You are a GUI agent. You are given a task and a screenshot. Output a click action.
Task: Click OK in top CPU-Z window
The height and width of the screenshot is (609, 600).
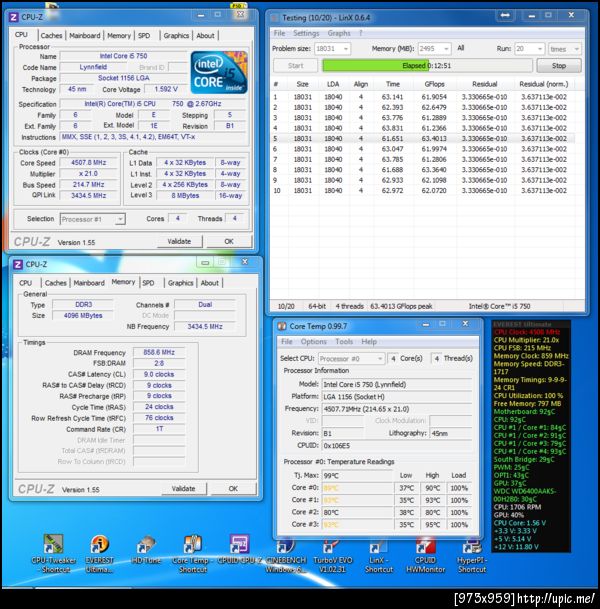pyautogui.click(x=229, y=242)
